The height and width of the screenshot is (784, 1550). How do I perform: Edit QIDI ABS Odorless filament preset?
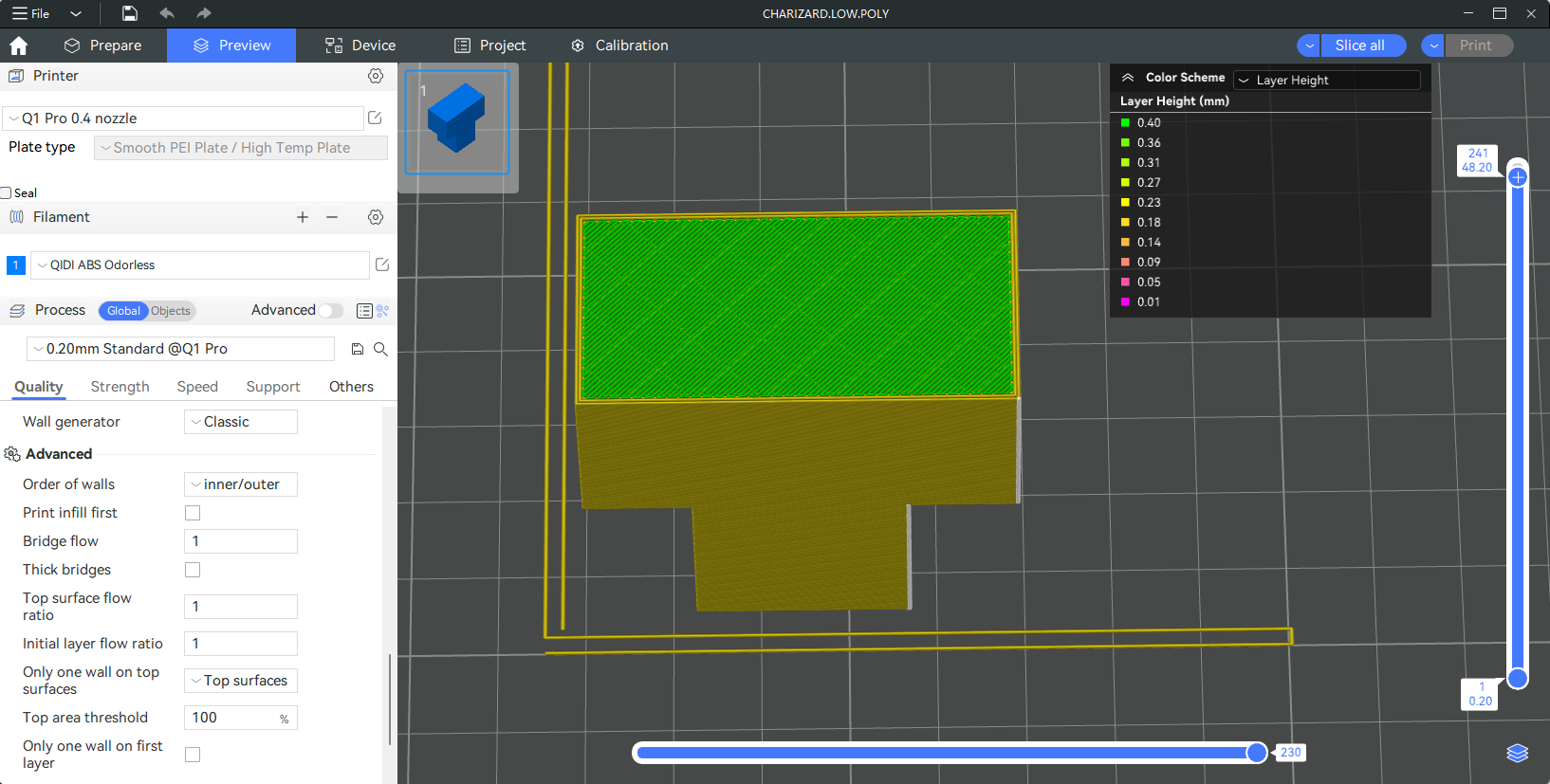click(382, 265)
